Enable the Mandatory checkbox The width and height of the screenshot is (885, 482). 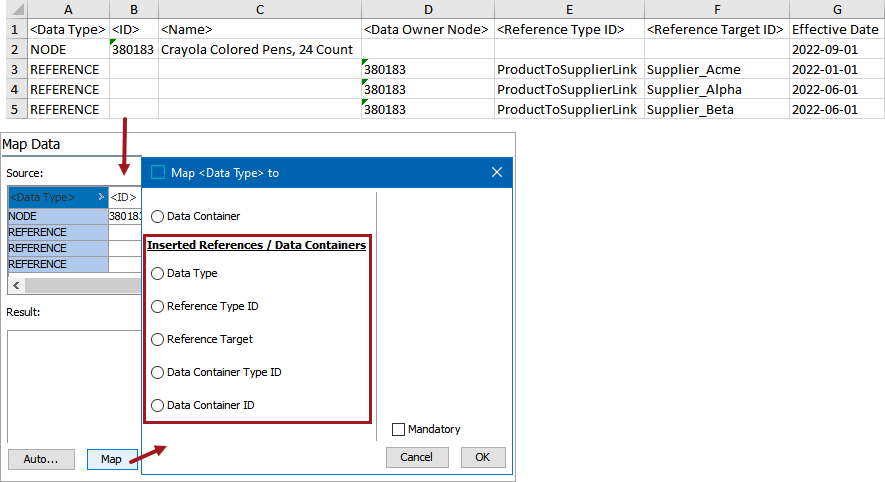pos(398,430)
